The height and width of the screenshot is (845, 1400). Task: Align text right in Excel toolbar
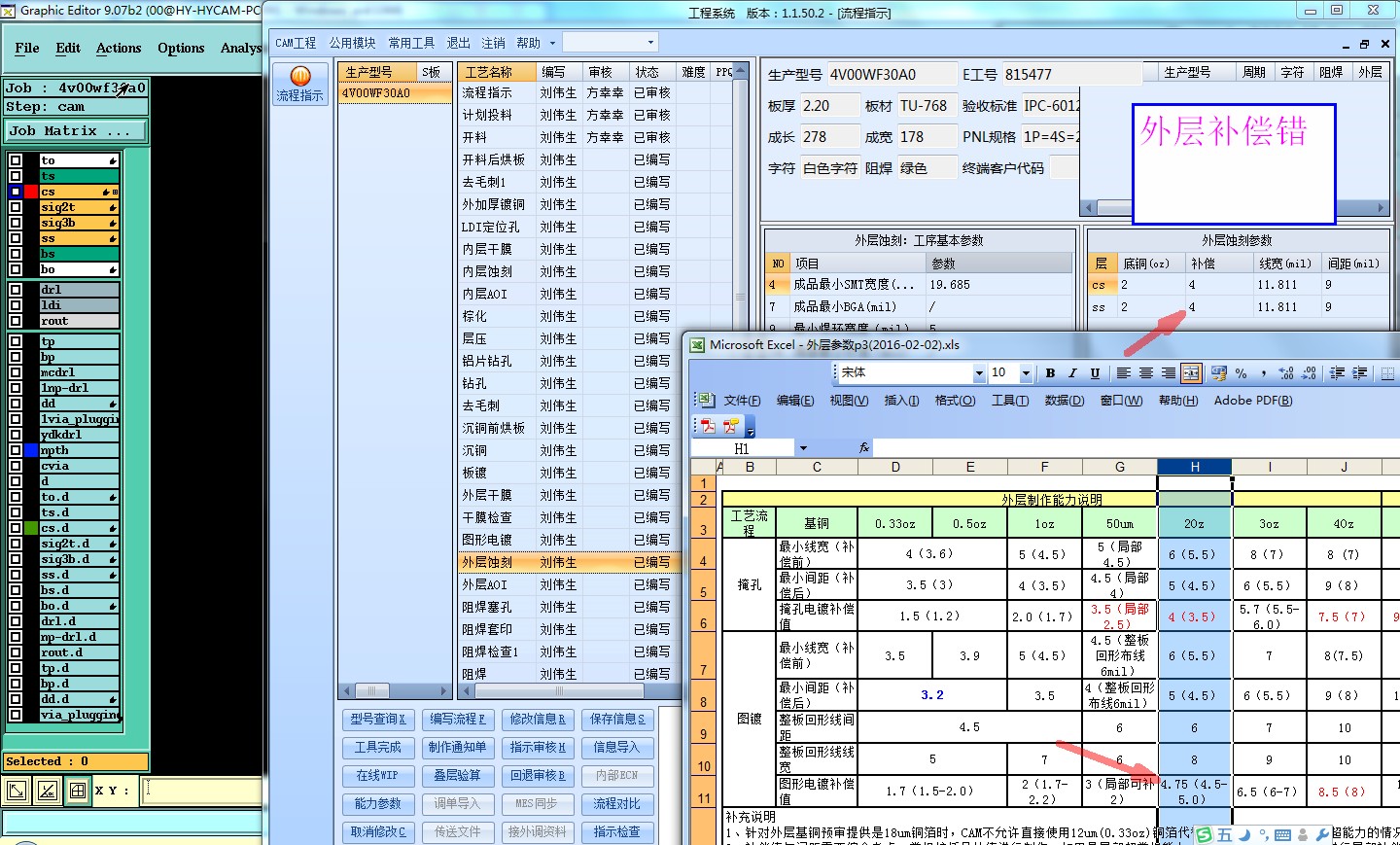coord(1169,373)
